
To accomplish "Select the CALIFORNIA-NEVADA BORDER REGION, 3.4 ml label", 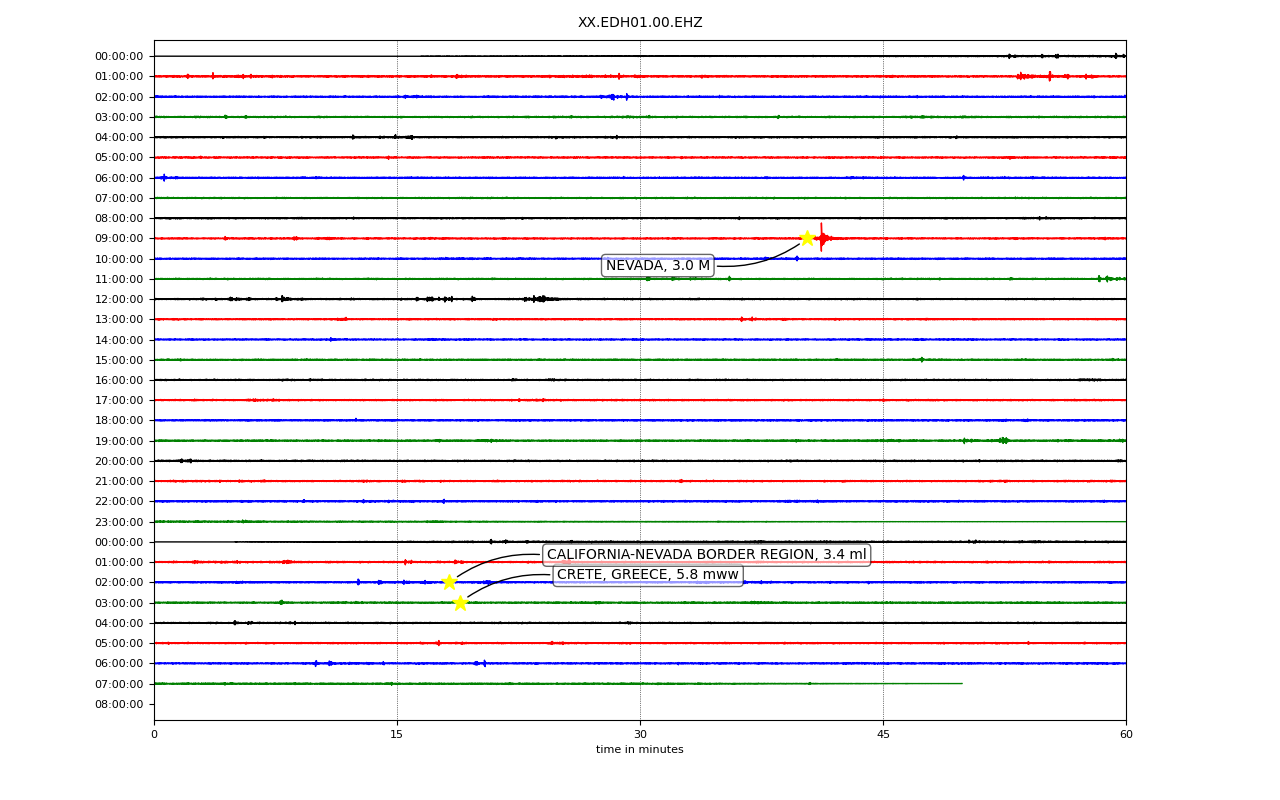I will click(707, 555).
